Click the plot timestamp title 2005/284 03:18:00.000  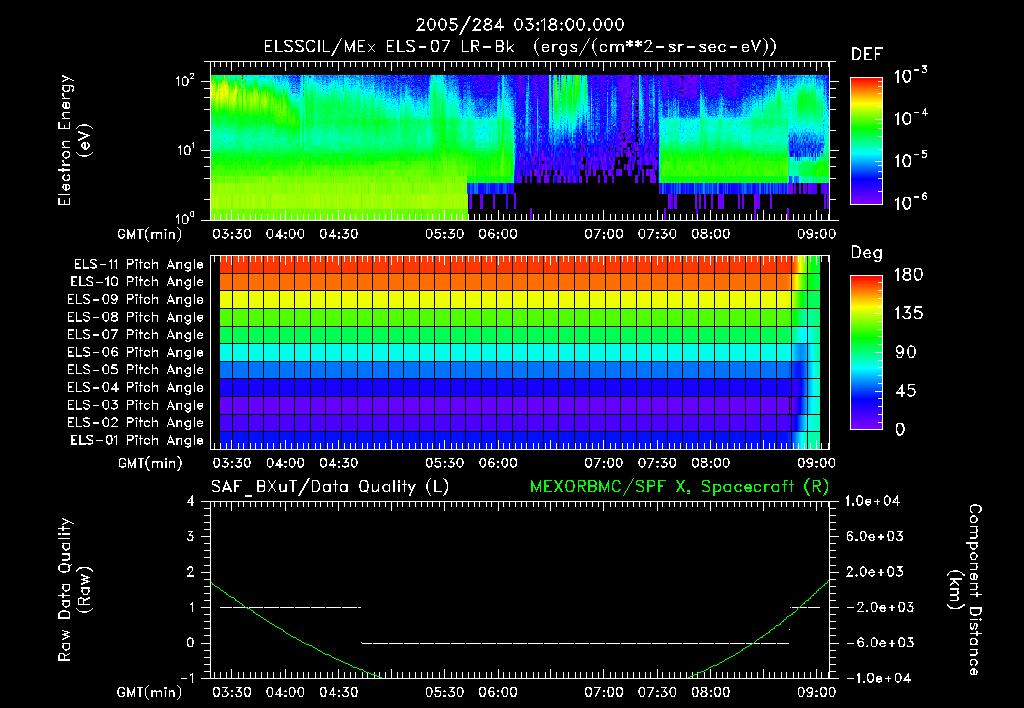tap(520, 25)
